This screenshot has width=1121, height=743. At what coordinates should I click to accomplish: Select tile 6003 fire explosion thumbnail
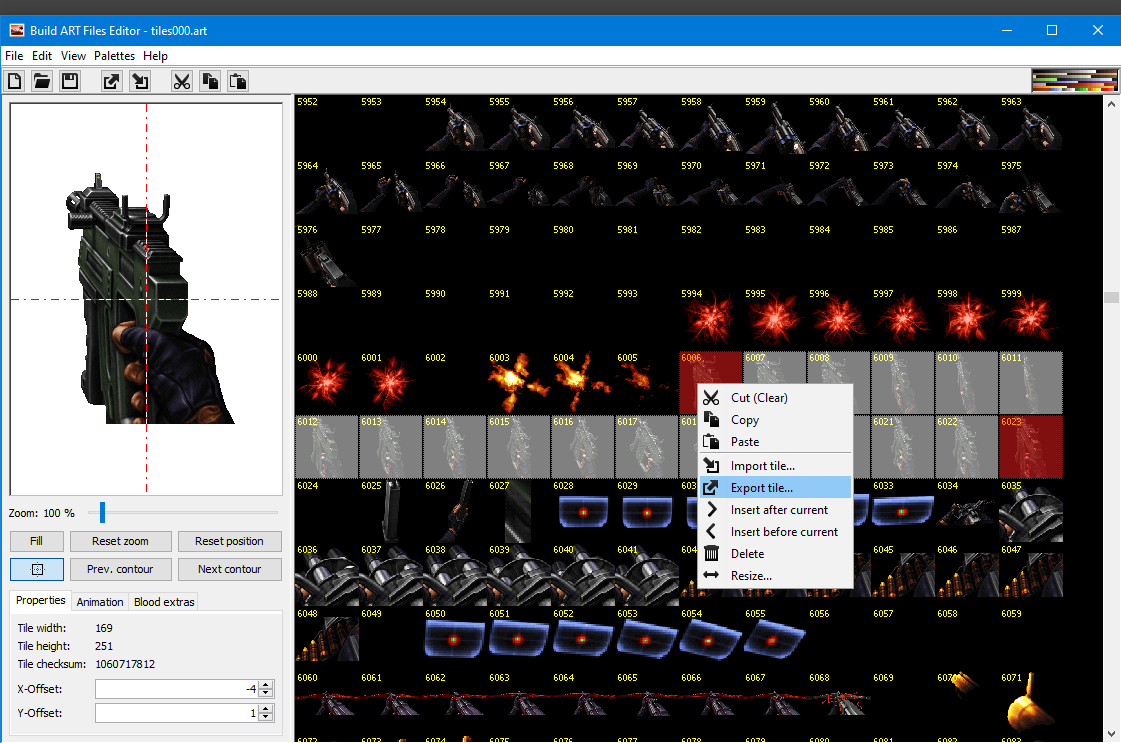[x=518, y=382]
